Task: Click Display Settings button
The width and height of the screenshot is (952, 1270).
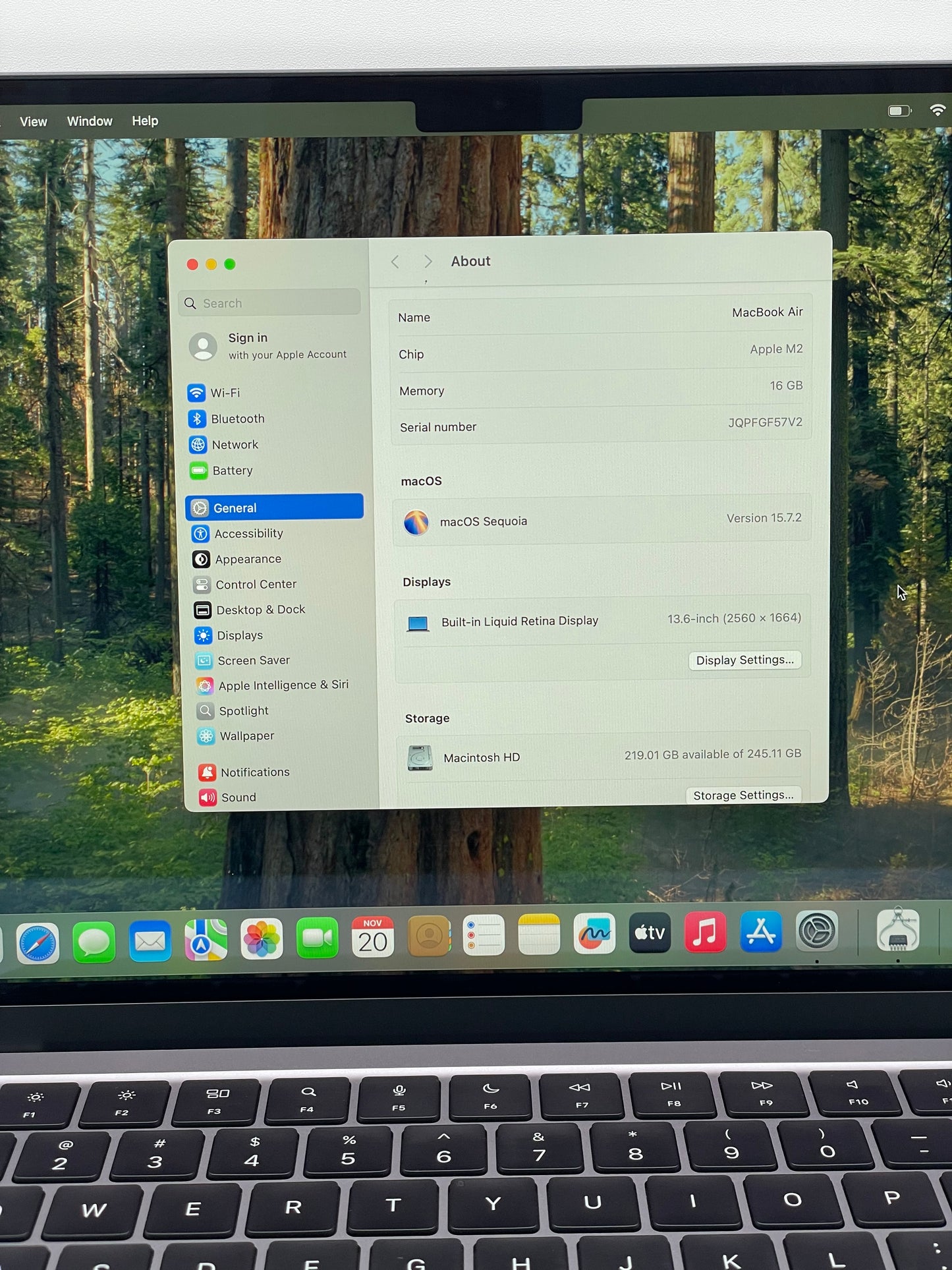Action: click(745, 660)
